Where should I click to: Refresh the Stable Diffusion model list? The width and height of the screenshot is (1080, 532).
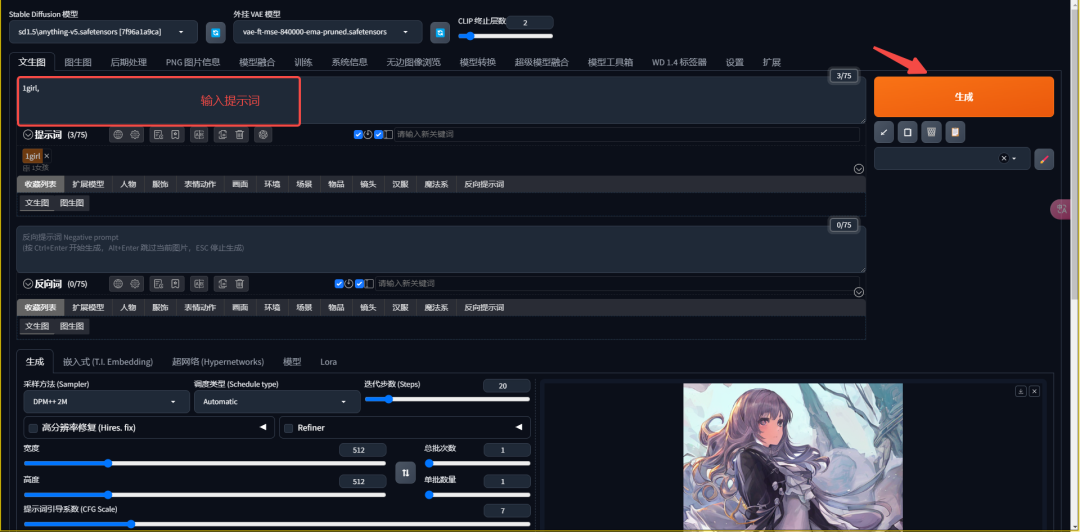(x=216, y=32)
